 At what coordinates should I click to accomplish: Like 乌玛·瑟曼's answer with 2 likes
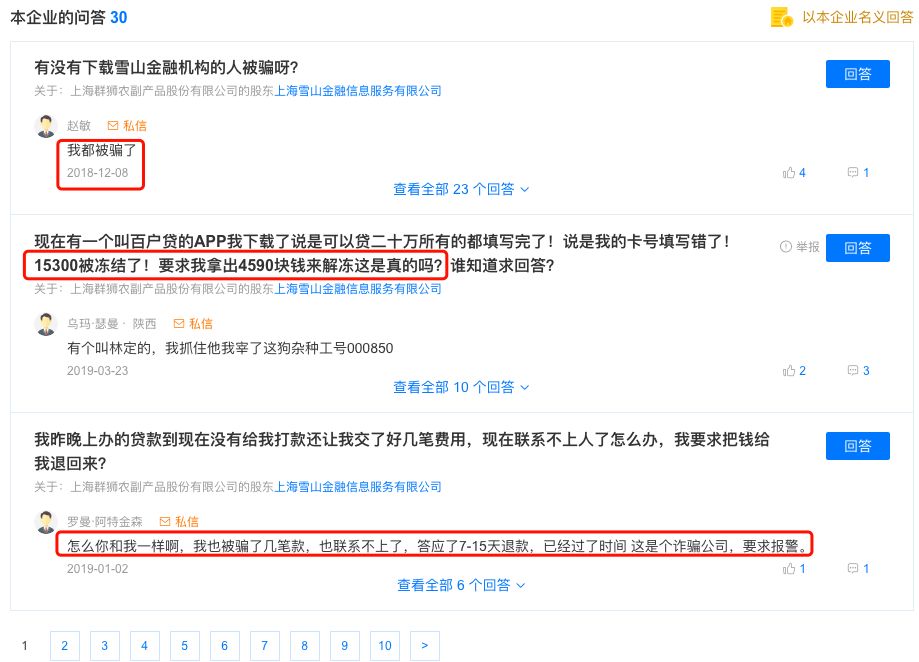coord(794,371)
